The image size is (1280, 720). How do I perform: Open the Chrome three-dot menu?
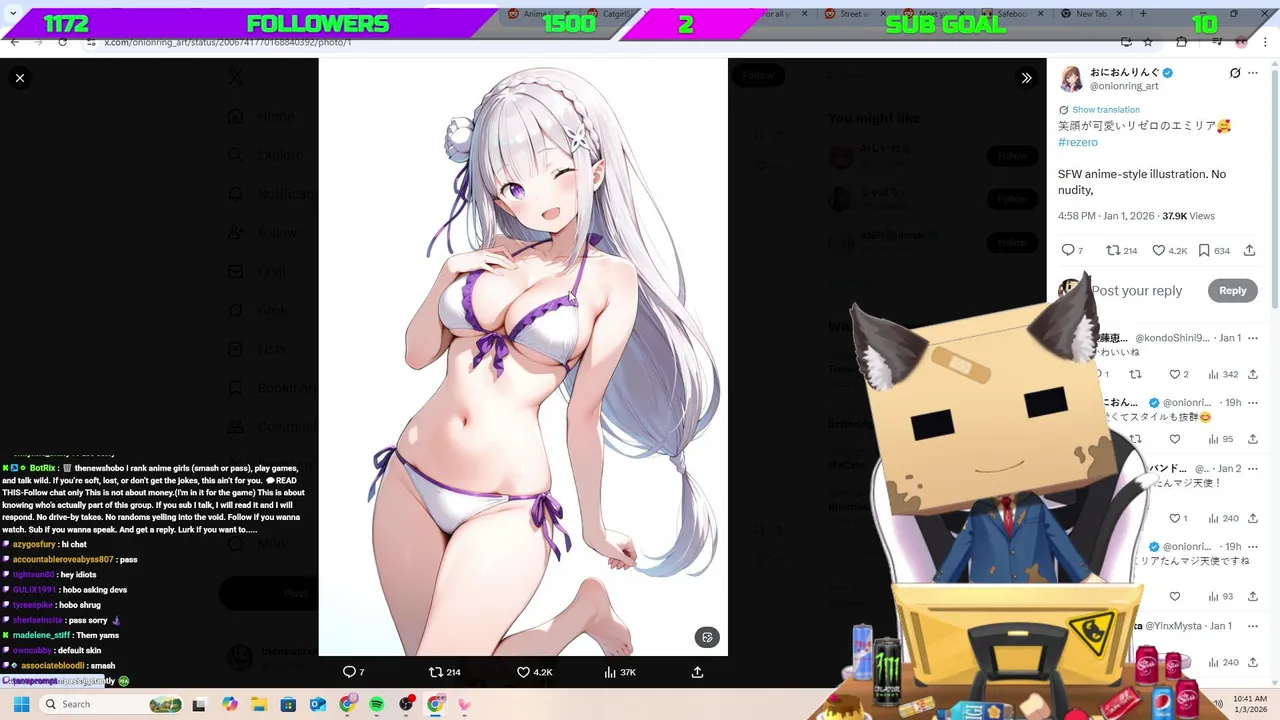pos(1266,42)
